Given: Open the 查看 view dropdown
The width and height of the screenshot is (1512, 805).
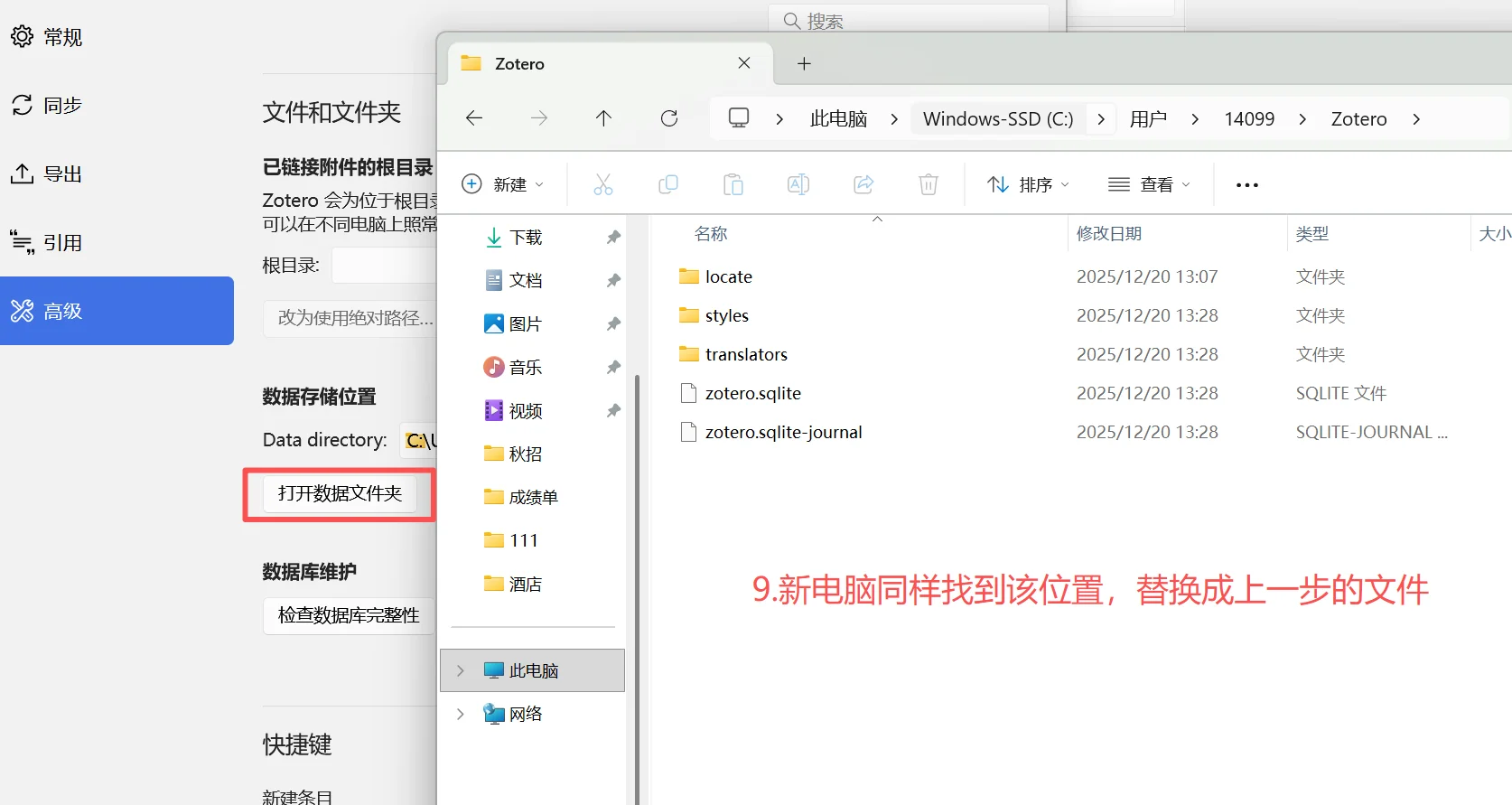Looking at the screenshot, I should coord(1150,184).
